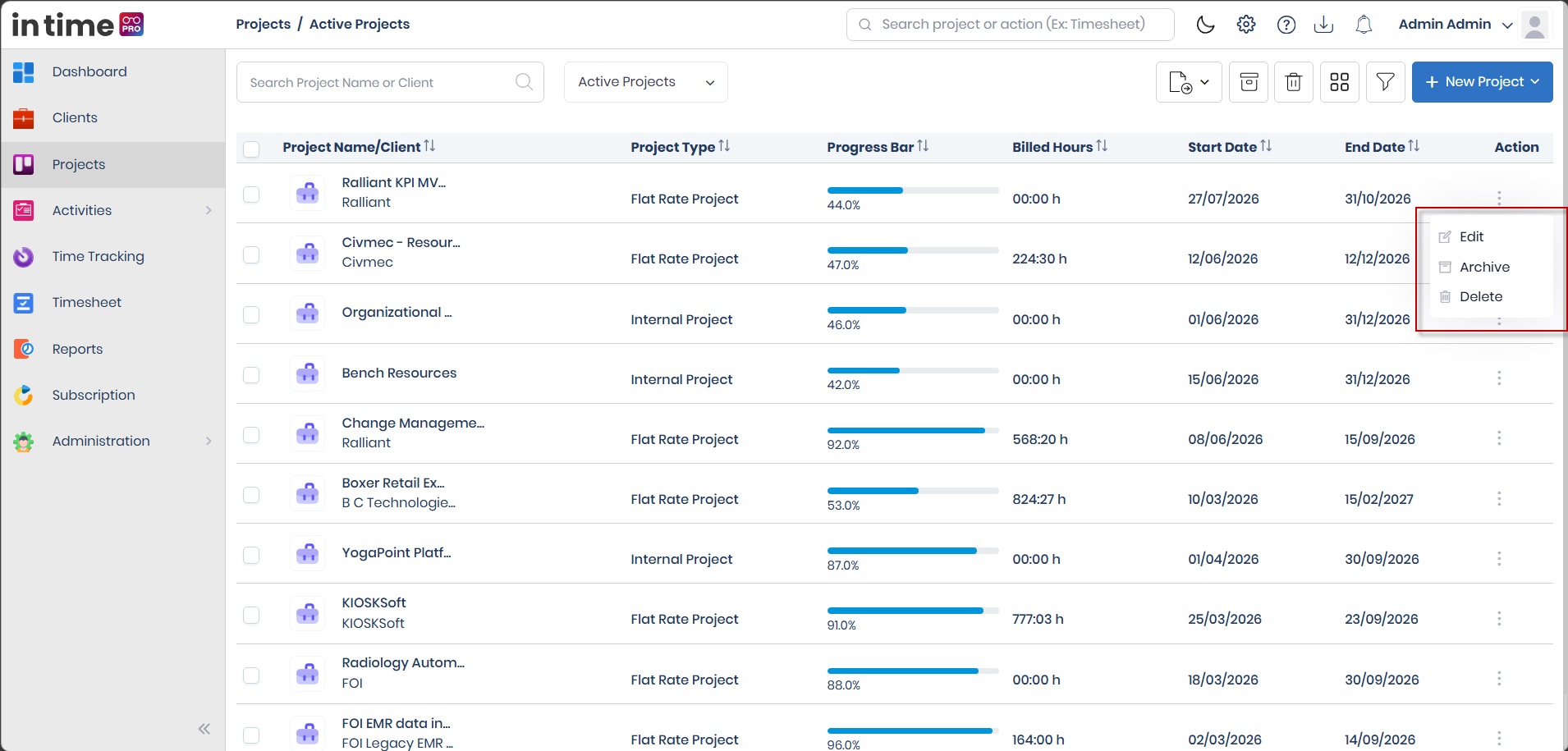Open actions menu for Boxer Retail row
This screenshot has height=751, width=1568.
click(x=1499, y=499)
